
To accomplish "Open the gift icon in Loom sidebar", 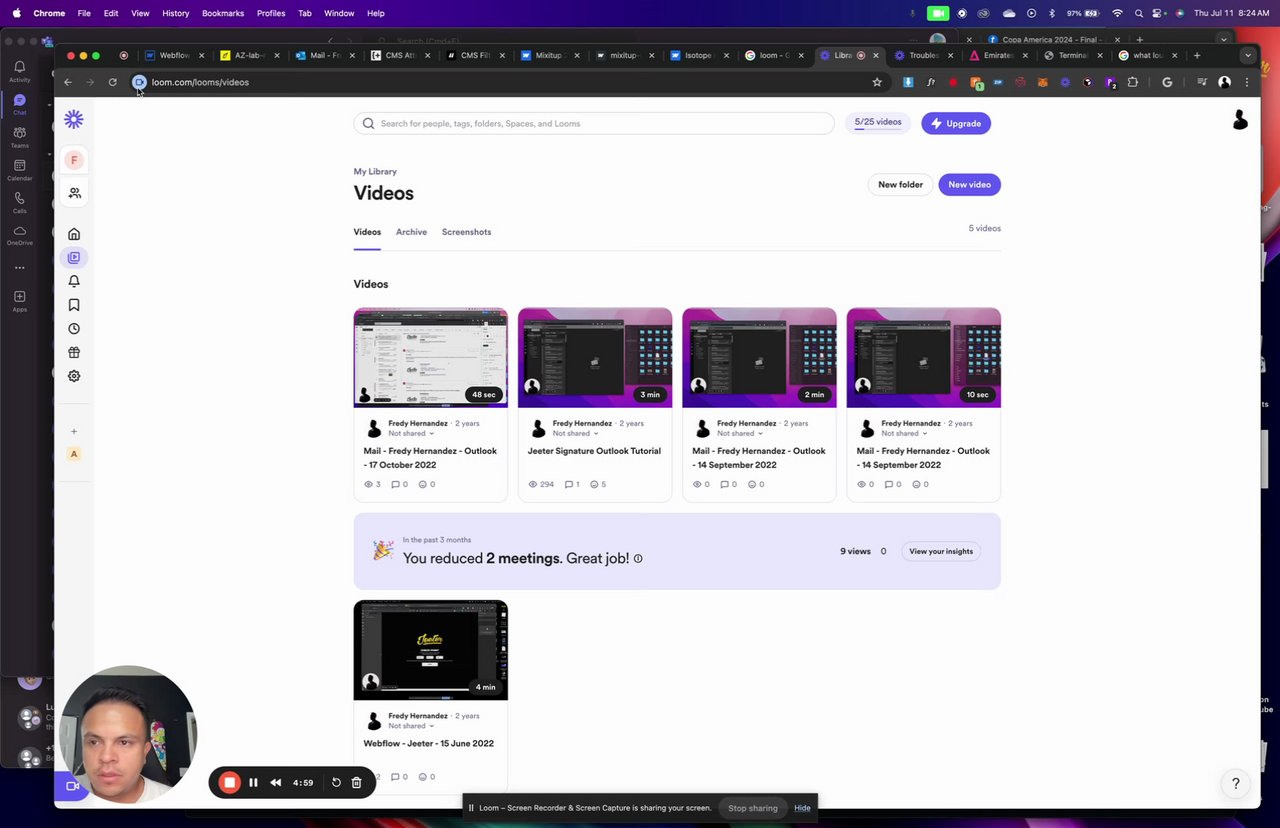I will pos(74,352).
